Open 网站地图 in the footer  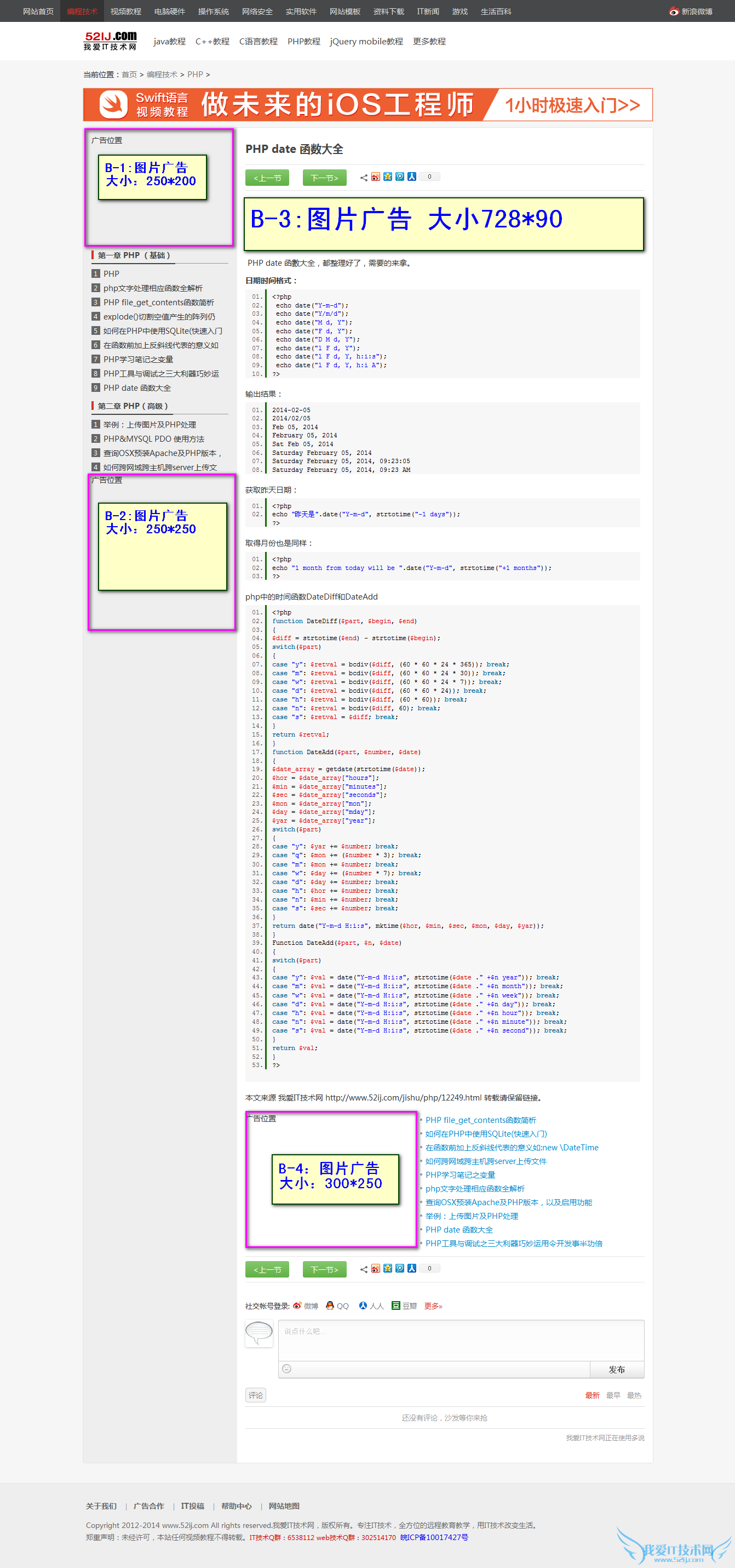(x=284, y=1507)
